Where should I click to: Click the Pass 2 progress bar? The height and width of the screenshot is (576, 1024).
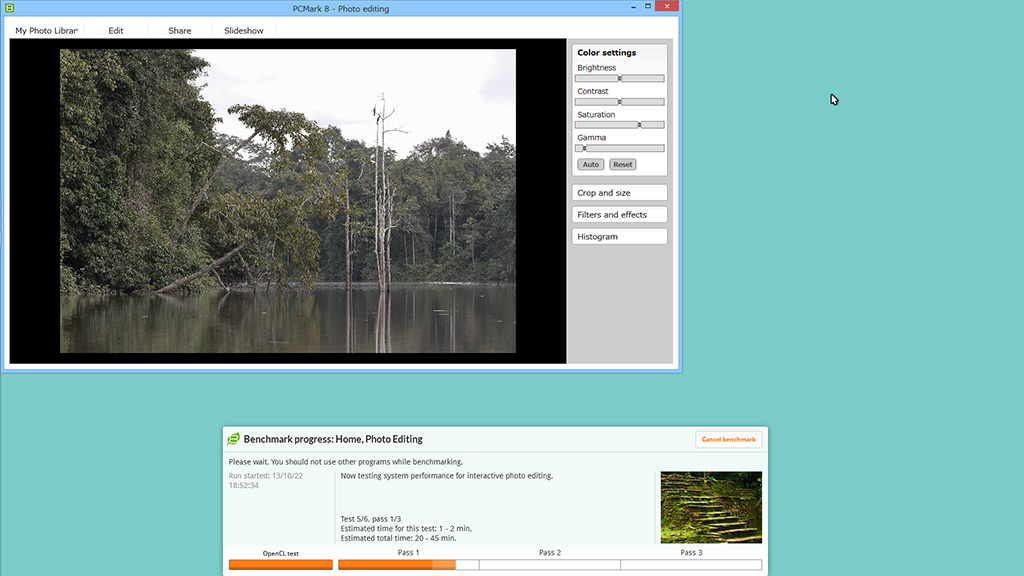(x=550, y=565)
